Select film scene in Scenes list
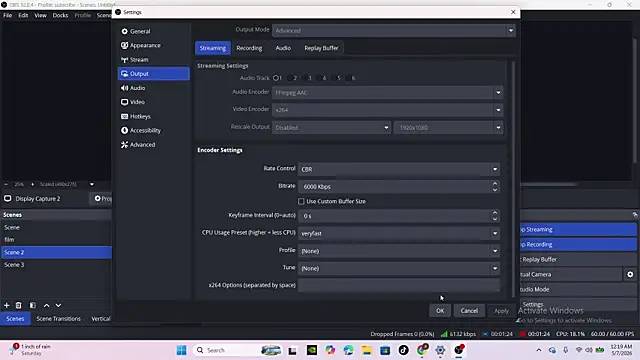 (x=56, y=240)
